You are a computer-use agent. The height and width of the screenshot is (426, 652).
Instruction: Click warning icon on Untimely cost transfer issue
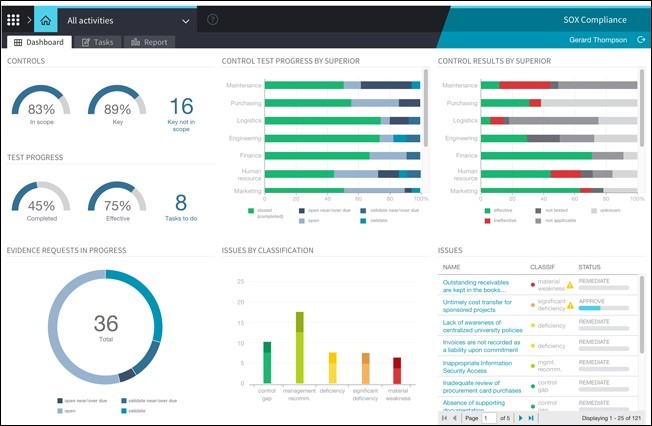click(570, 305)
